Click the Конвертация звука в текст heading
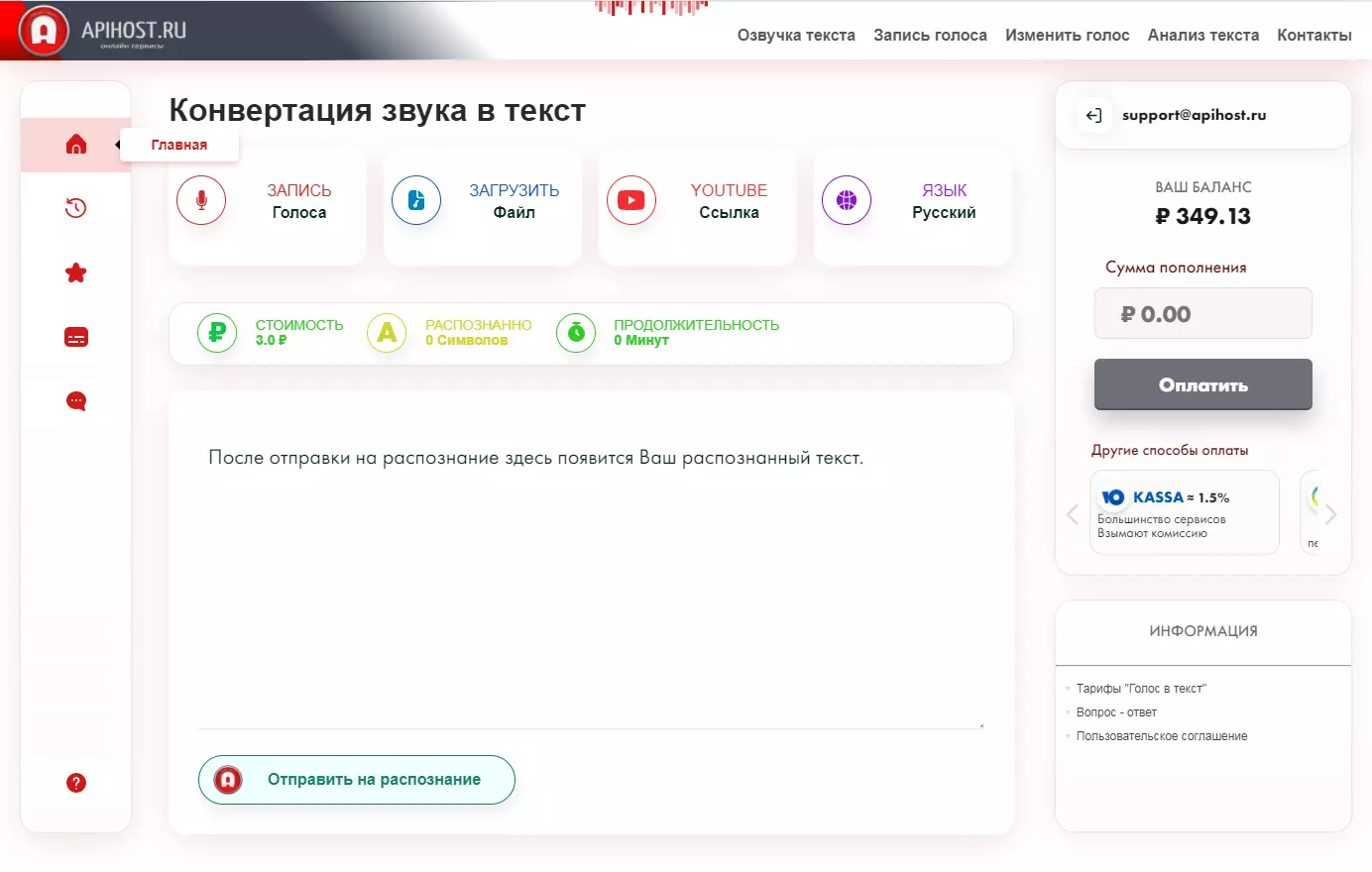 coord(378,110)
